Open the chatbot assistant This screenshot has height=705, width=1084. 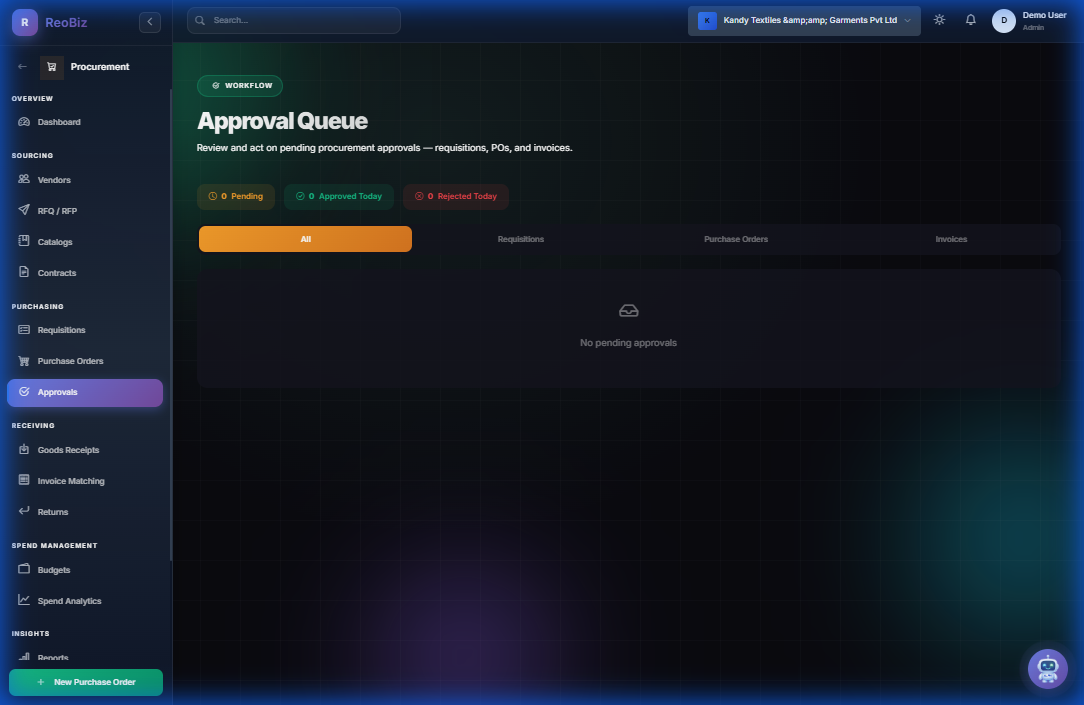pos(1047,668)
